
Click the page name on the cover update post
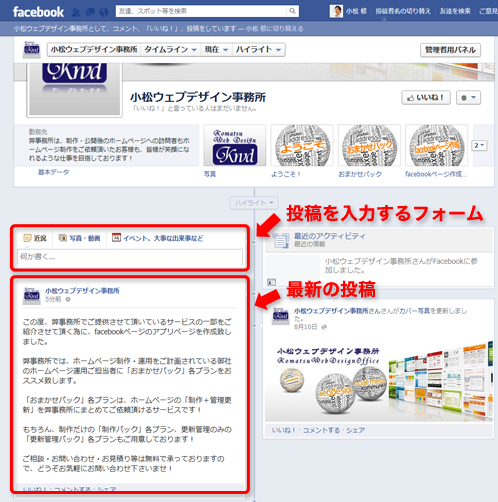[331, 311]
